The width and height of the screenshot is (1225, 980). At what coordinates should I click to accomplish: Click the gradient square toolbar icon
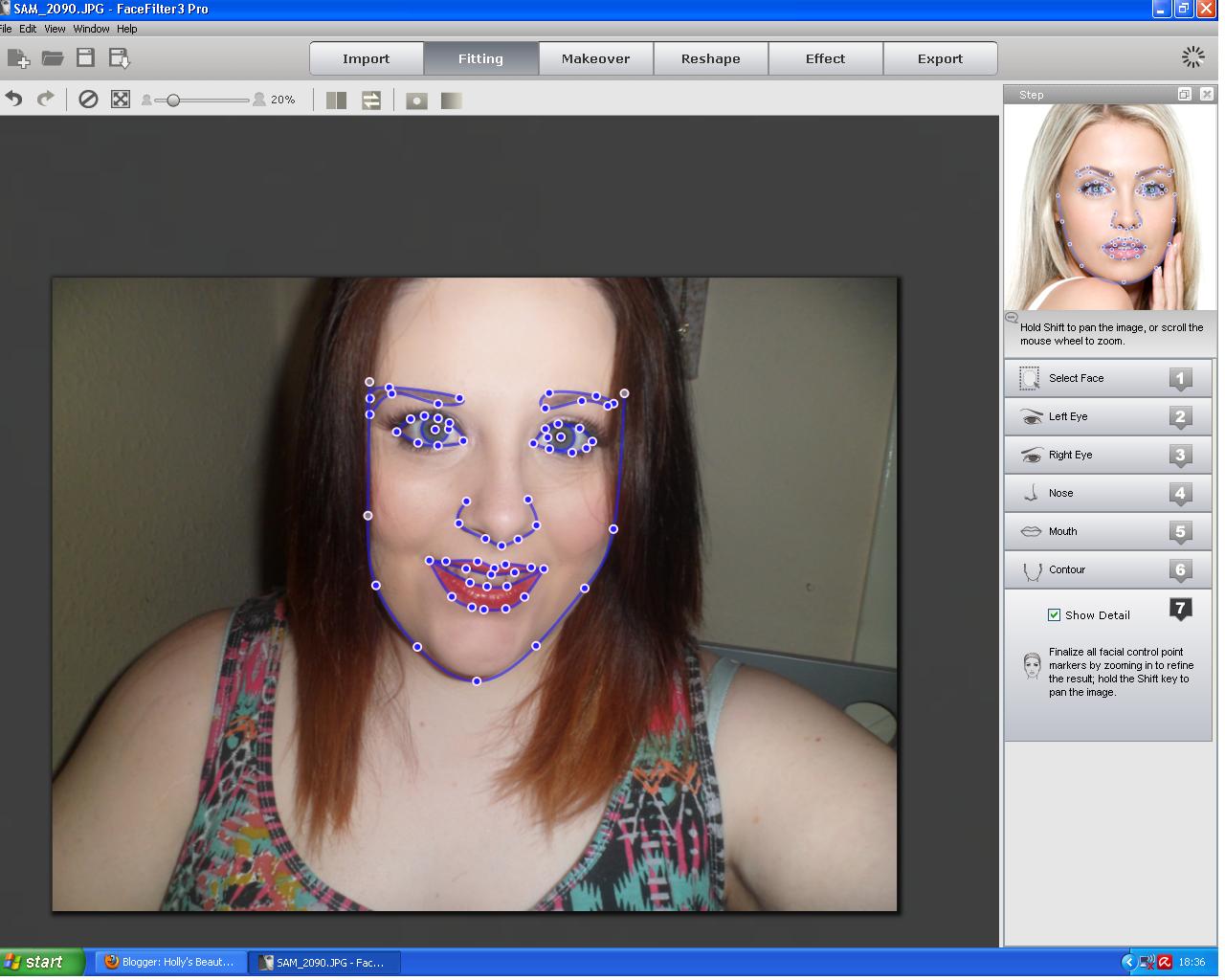(x=452, y=100)
